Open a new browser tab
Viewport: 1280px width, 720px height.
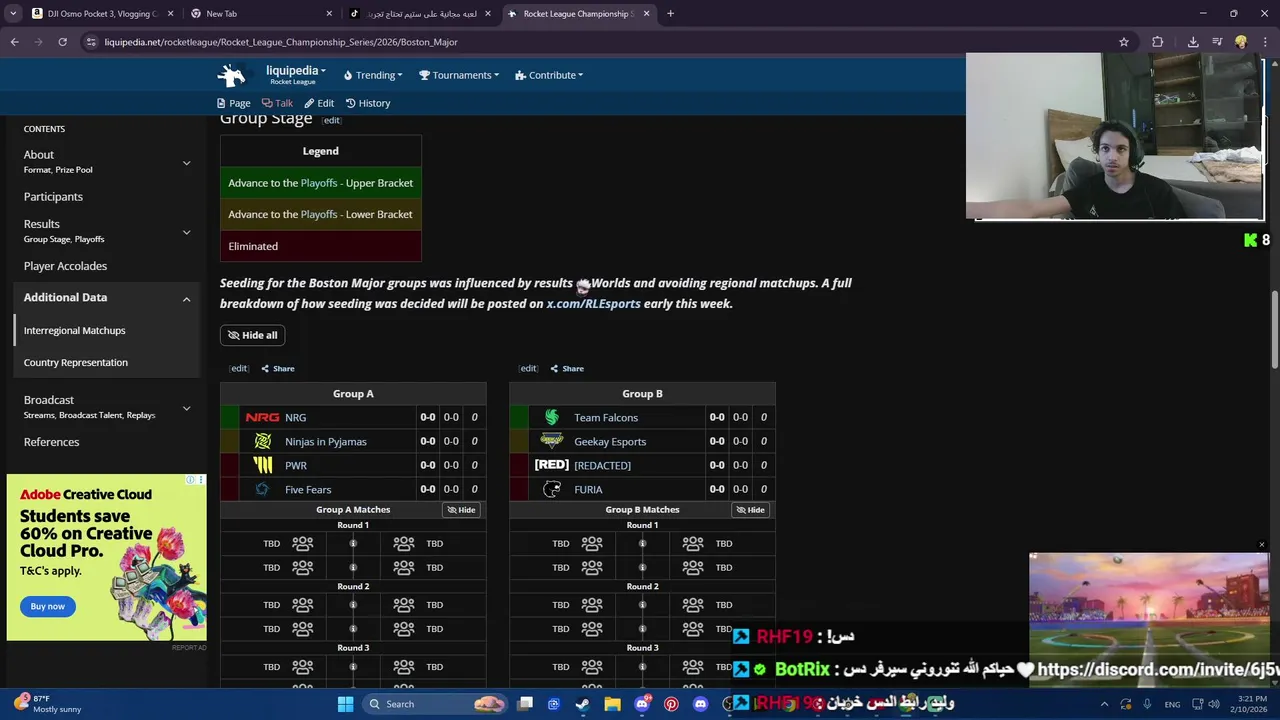670,14
